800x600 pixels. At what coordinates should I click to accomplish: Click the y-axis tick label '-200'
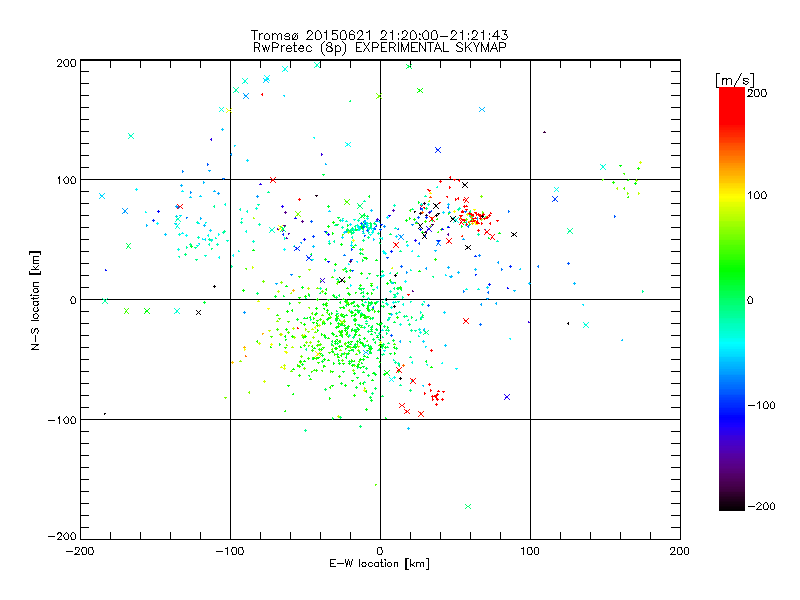point(62,536)
